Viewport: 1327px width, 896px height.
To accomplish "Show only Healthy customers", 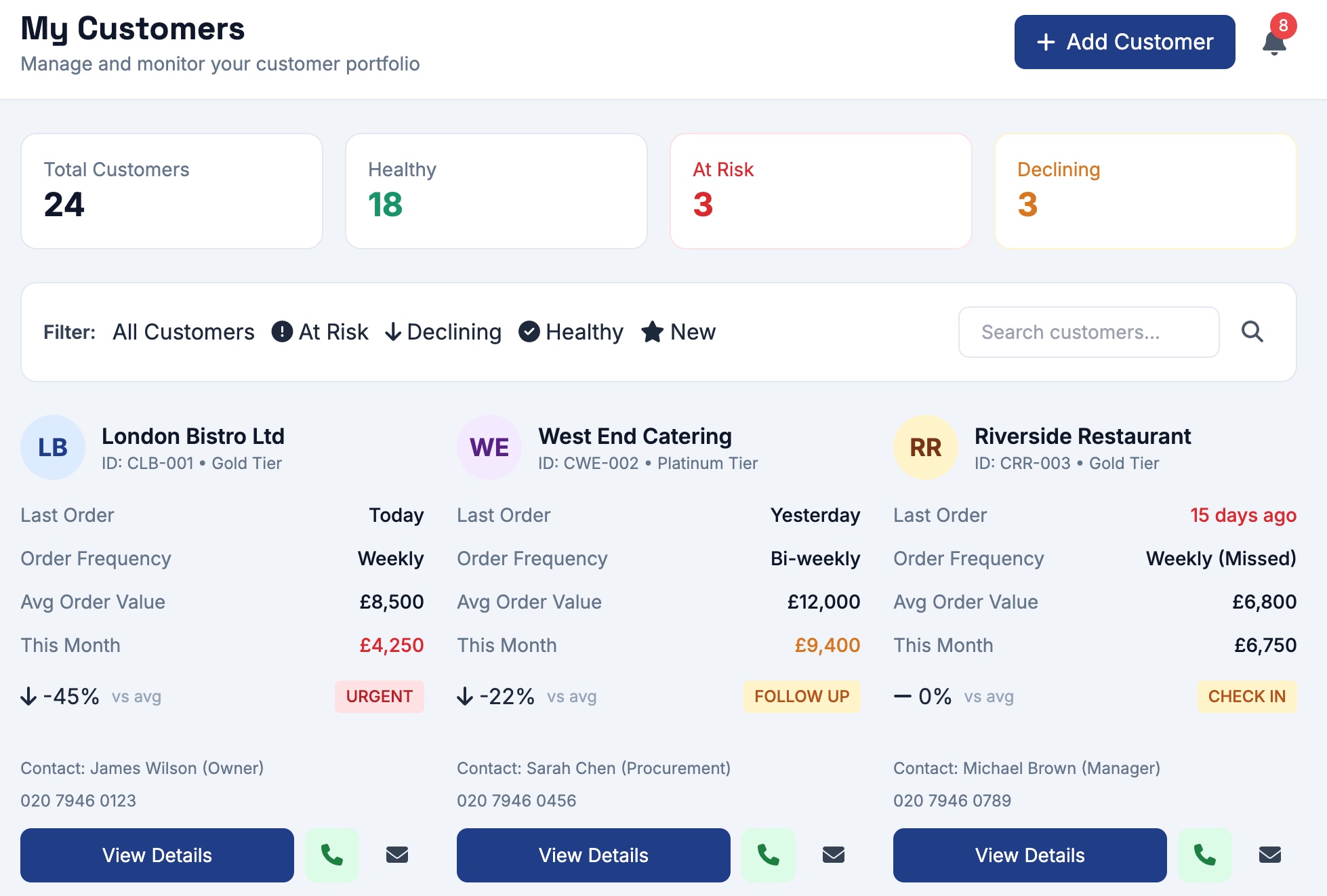I will tap(571, 332).
